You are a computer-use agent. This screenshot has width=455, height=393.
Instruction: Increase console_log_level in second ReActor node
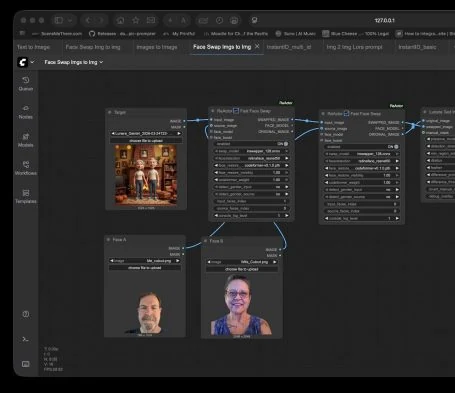tap(397, 218)
